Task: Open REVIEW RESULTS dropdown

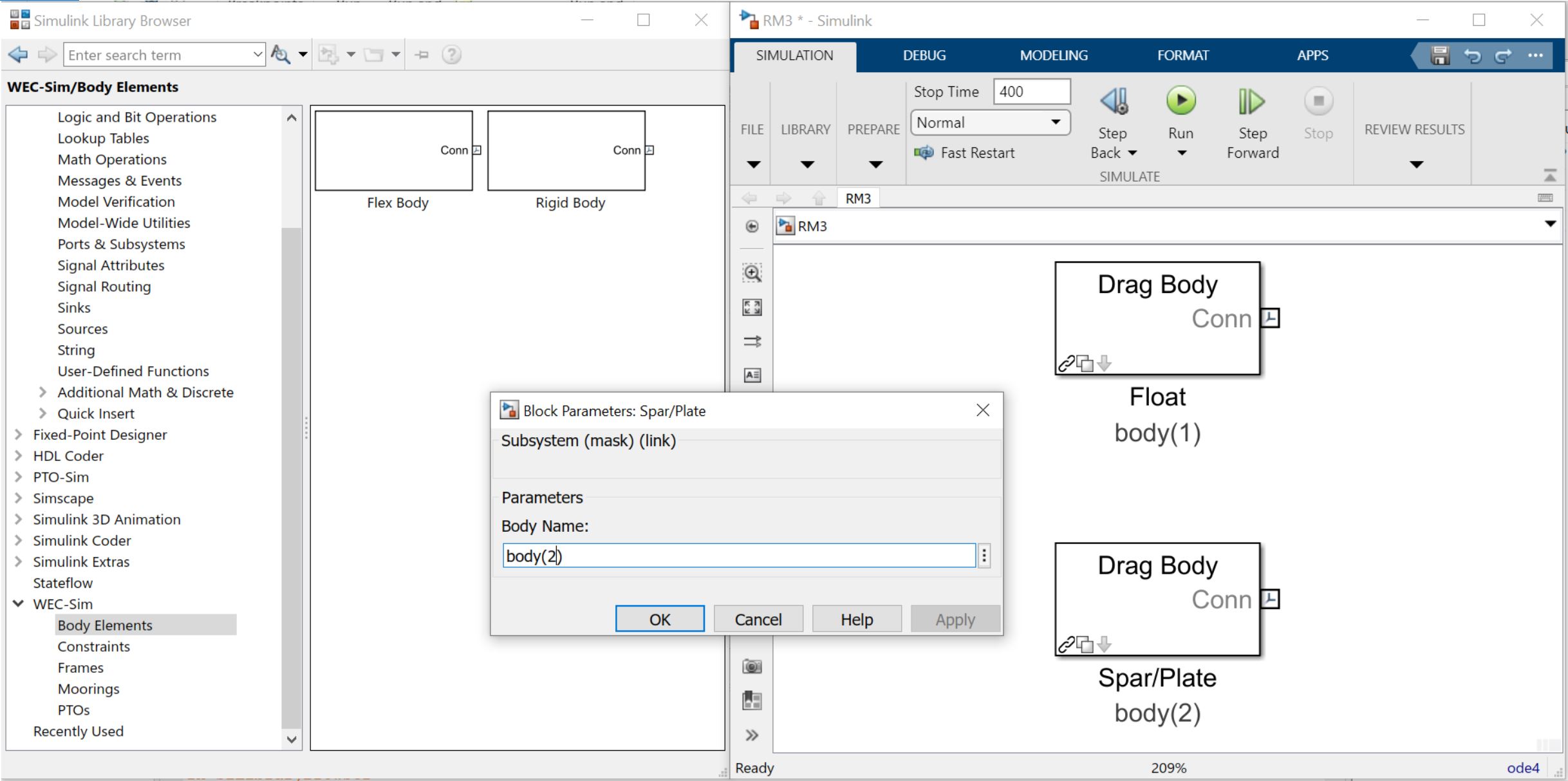Action: tap(1415, 164)
